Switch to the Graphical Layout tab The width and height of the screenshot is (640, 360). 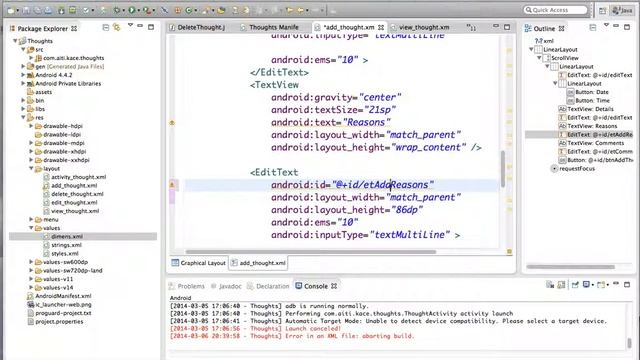coord(199,263)
